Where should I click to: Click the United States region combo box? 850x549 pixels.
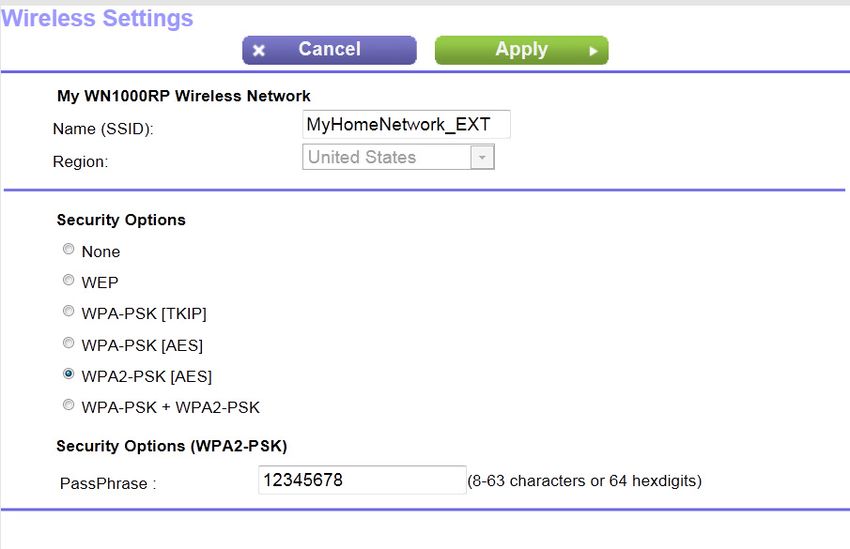[398, 157]
